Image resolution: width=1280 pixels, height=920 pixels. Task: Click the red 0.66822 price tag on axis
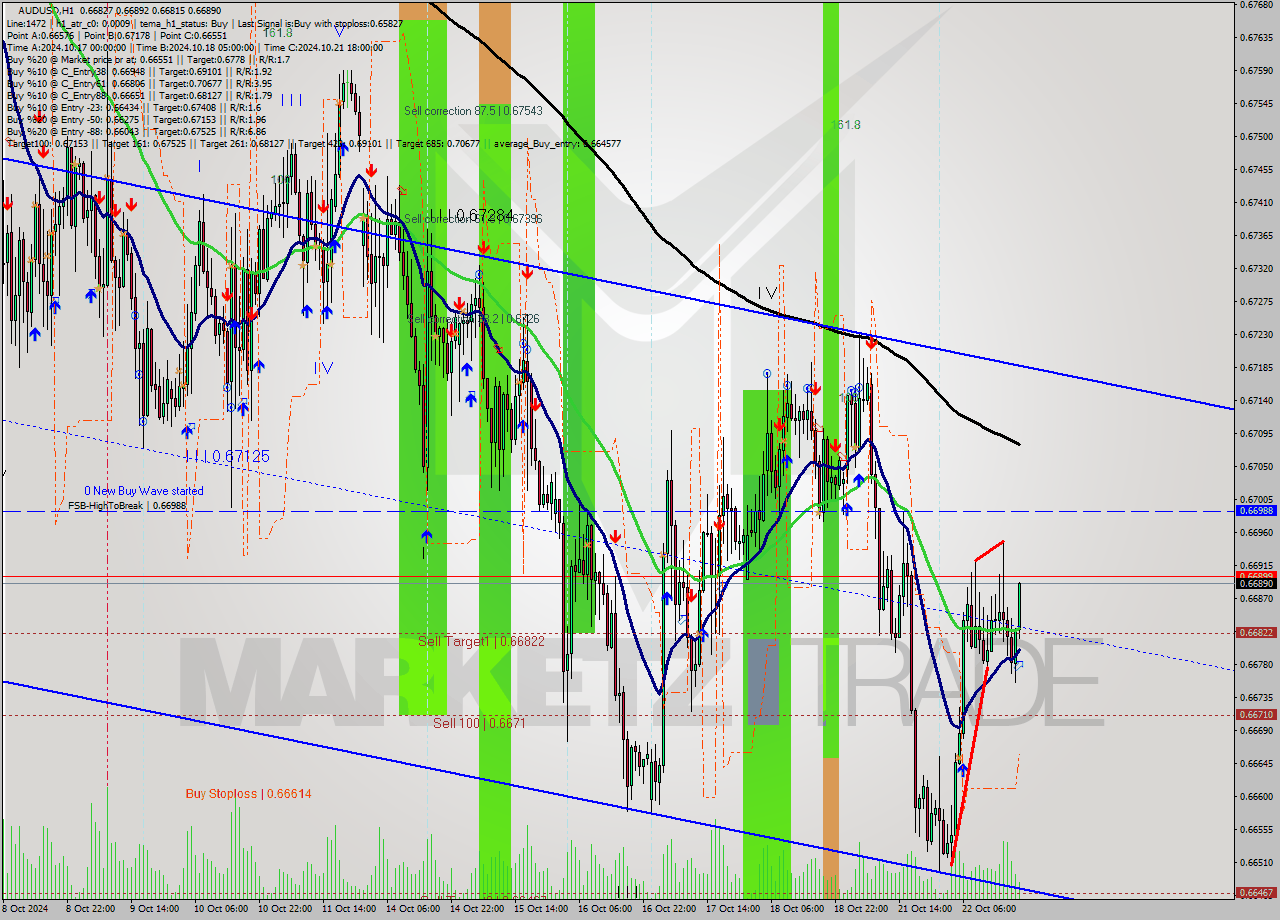pyautogui.click(x=1257, y=633)
